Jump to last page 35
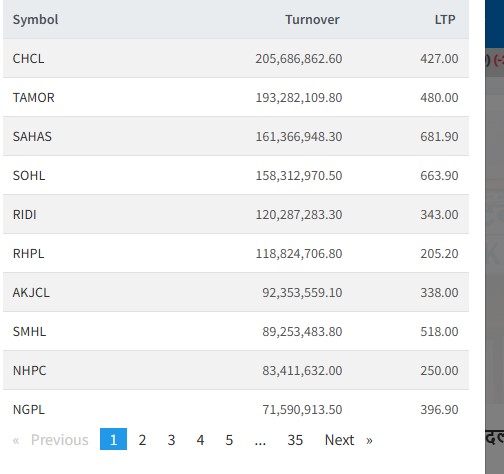The image size is (504, 474). coord(295,440)
